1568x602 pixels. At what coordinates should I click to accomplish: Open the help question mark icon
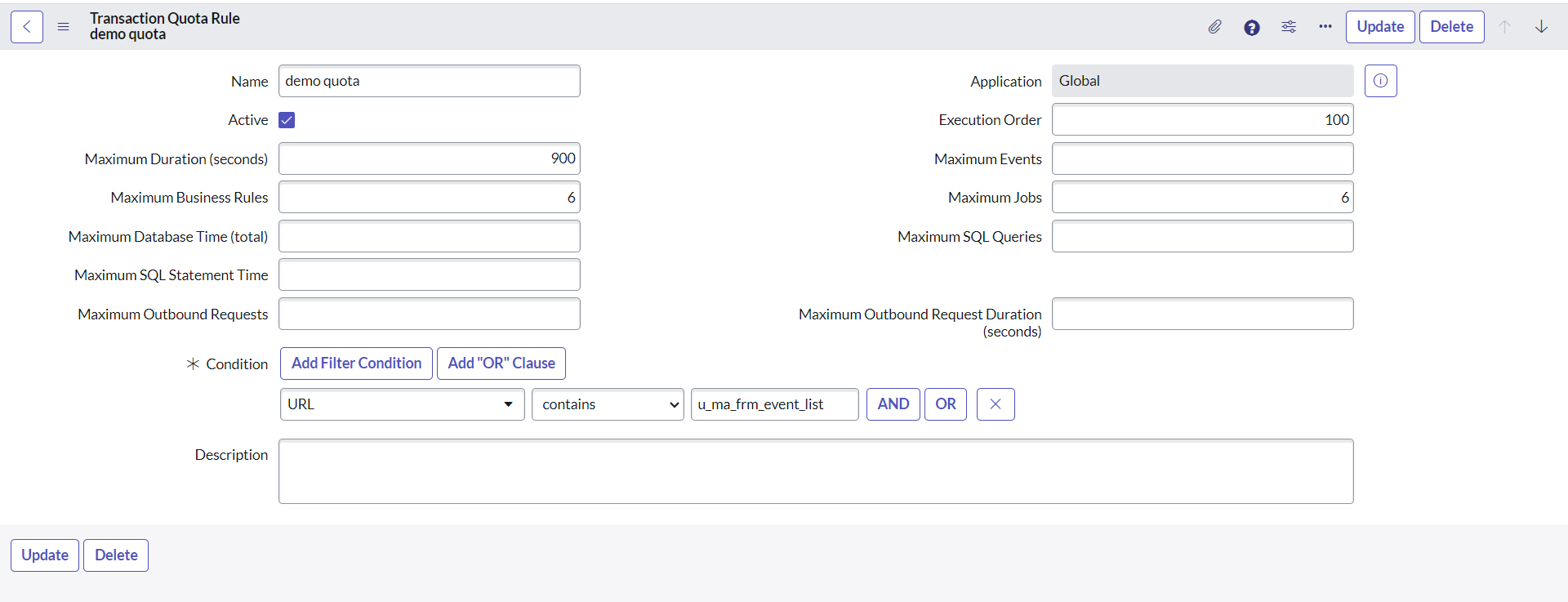[x=1251, y=27]
